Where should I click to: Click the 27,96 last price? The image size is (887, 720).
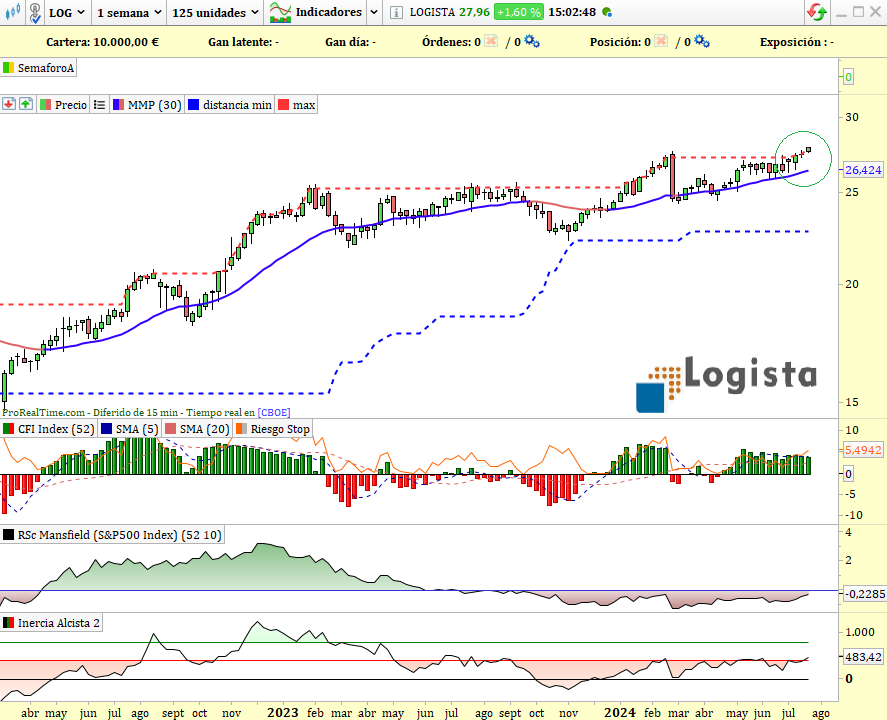click(x=474, y=12)
